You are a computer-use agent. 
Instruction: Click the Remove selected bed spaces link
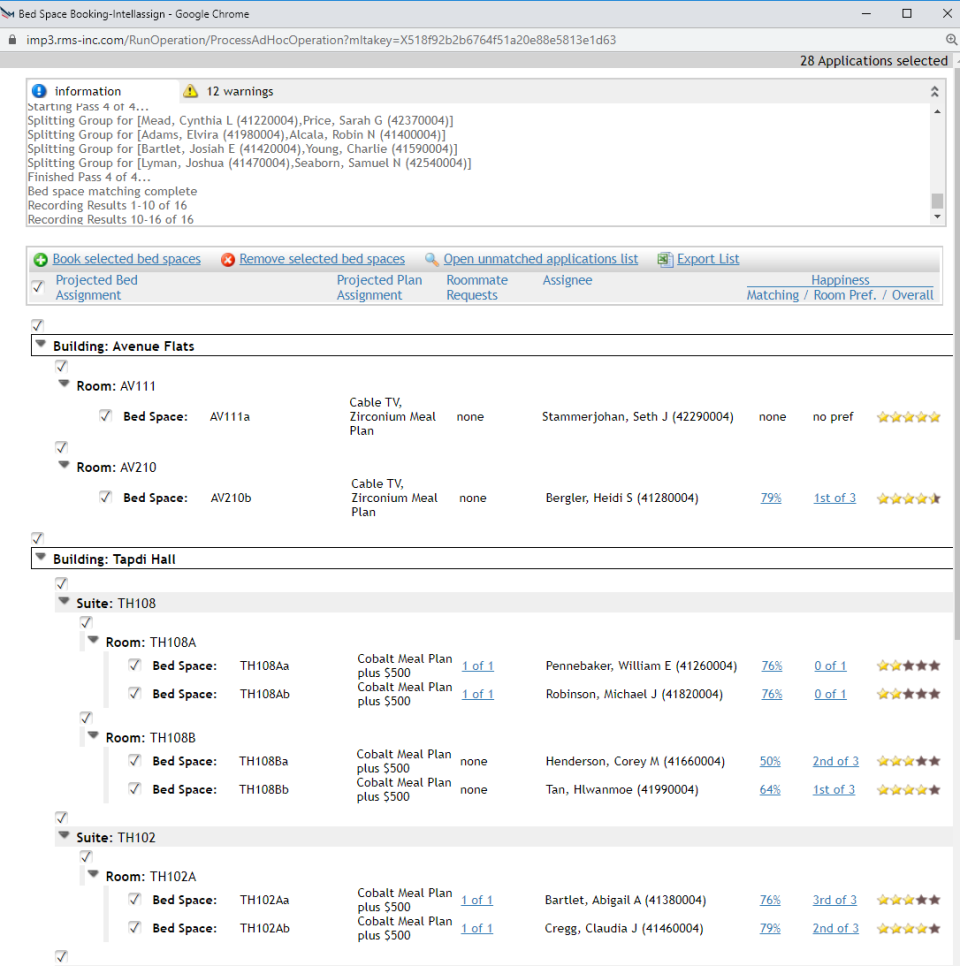pyautogui.click(x=322, y=259)
